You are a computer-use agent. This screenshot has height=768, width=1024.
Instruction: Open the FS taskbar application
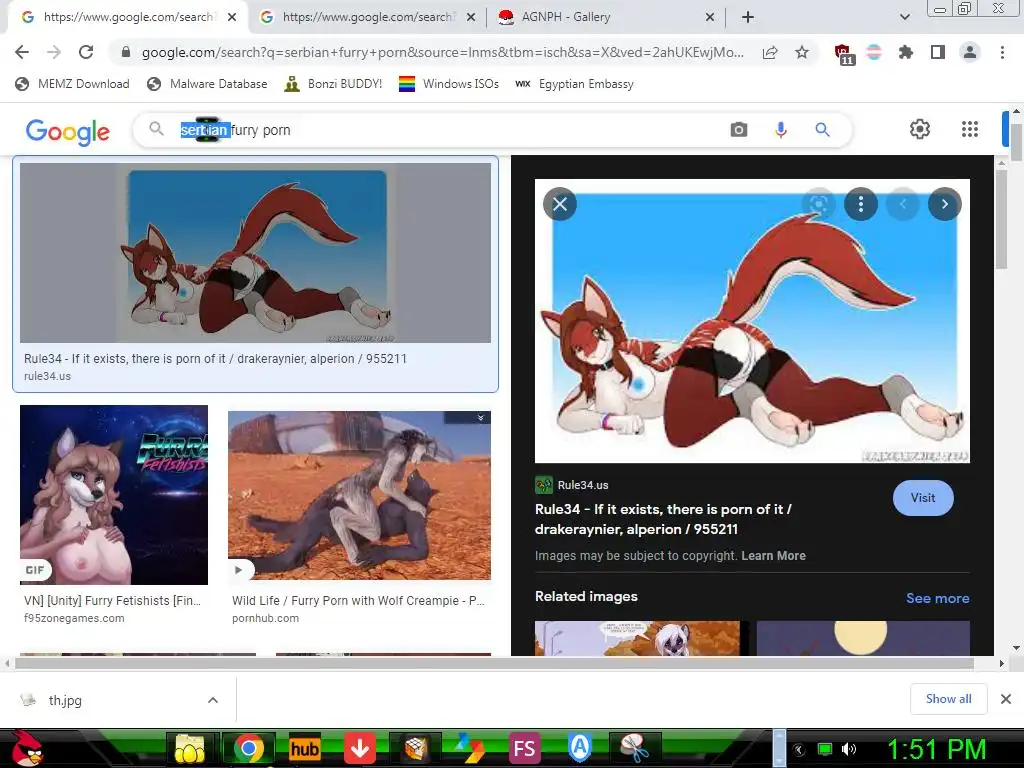524,749
